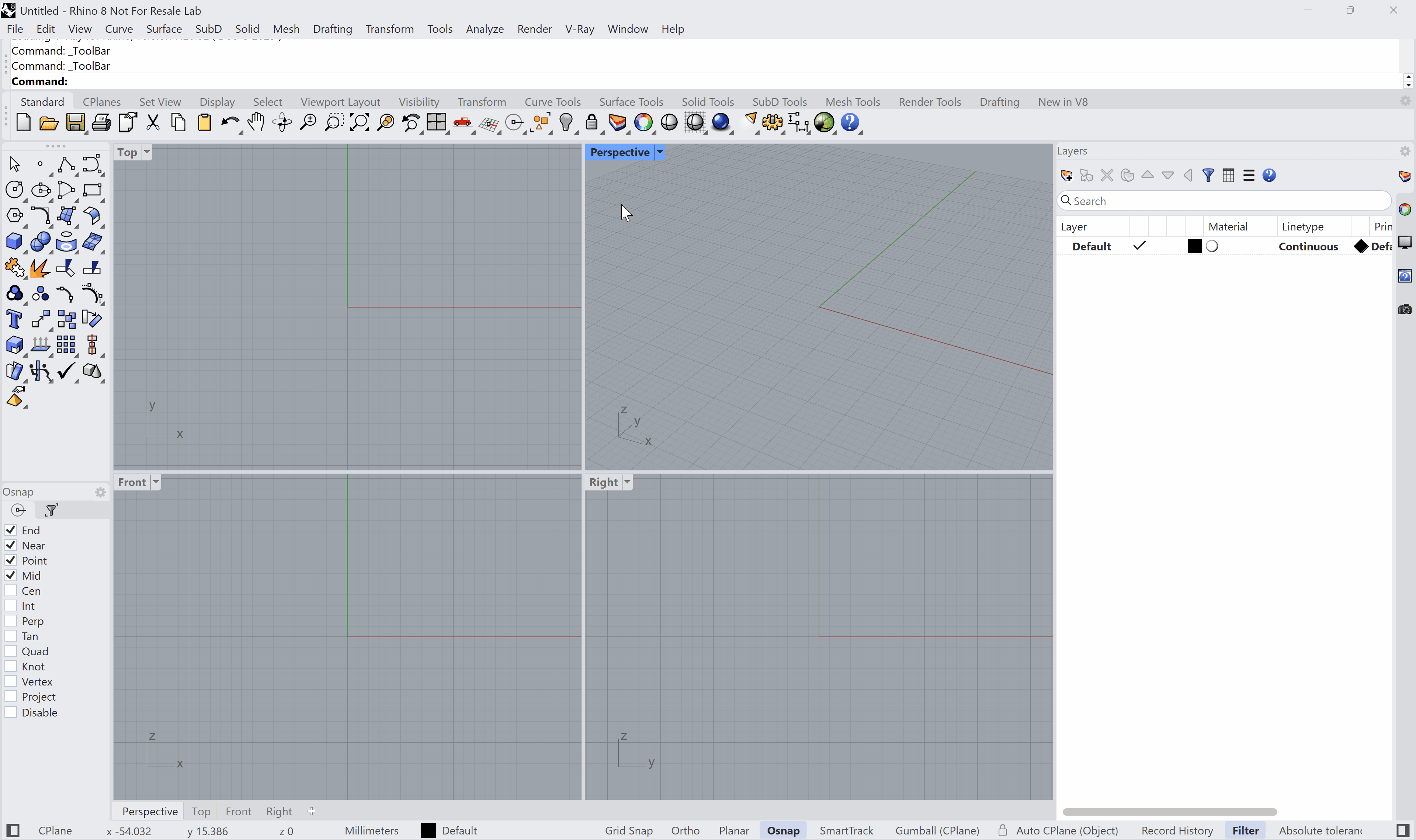Click the blue Help question mark in toolbar
The image size is (1416, 840).
click(850, 122)
